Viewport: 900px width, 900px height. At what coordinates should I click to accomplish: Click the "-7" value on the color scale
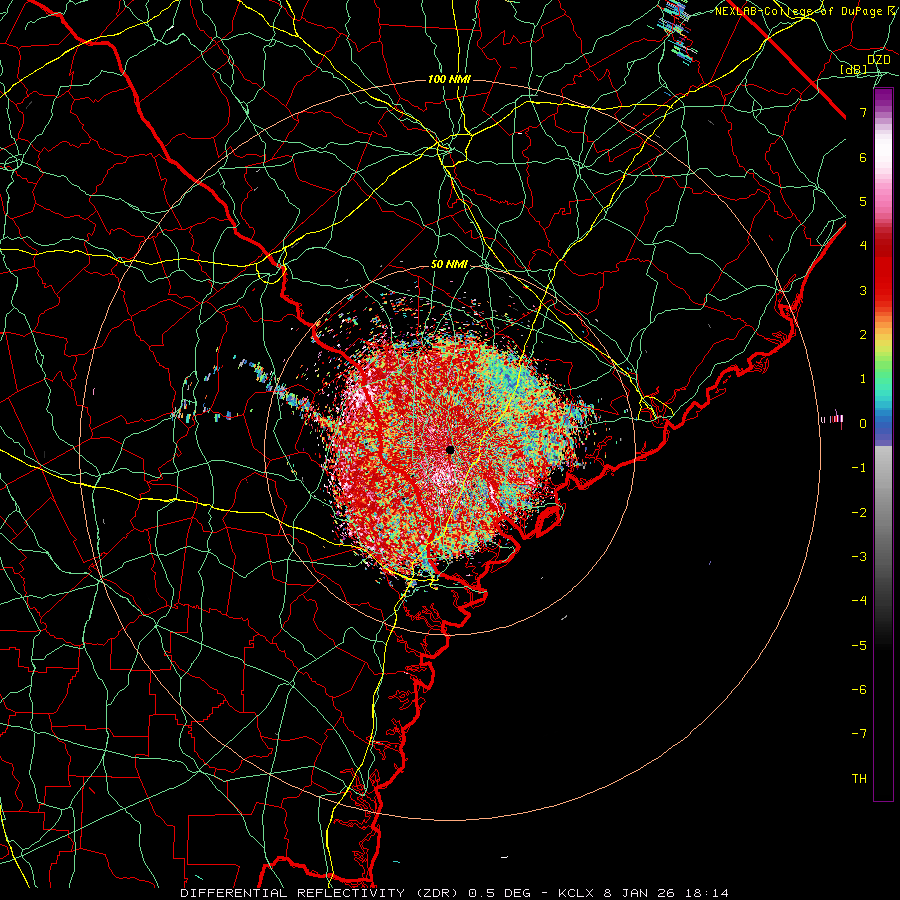pos(859,734)
